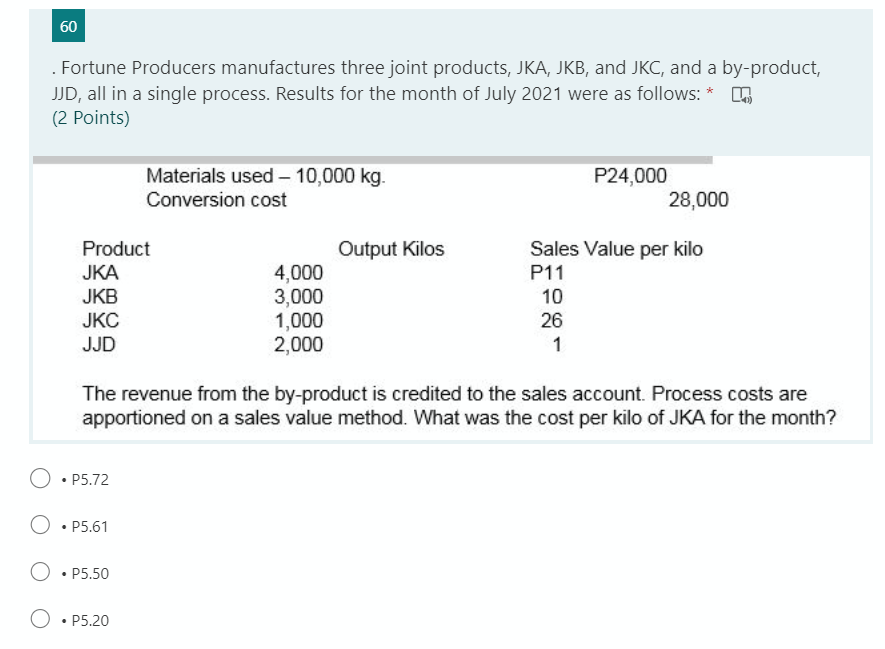
Task: Click the P5.72 answer label text
Action: click(90, 480)
